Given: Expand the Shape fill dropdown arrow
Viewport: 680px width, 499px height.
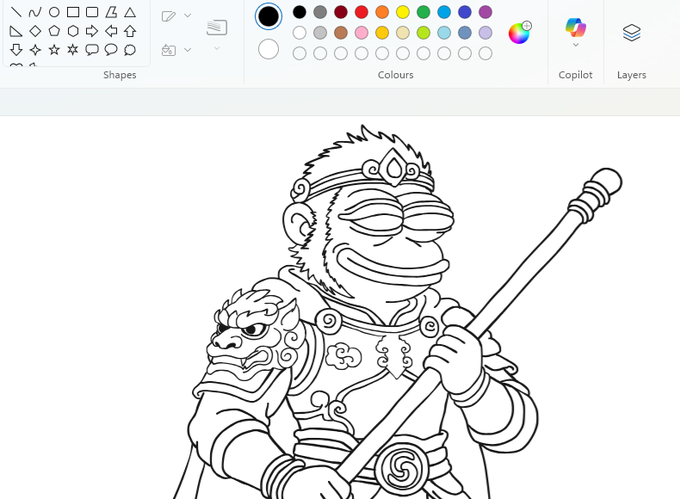Looking at the screenshot, I should tap(188, 50).
